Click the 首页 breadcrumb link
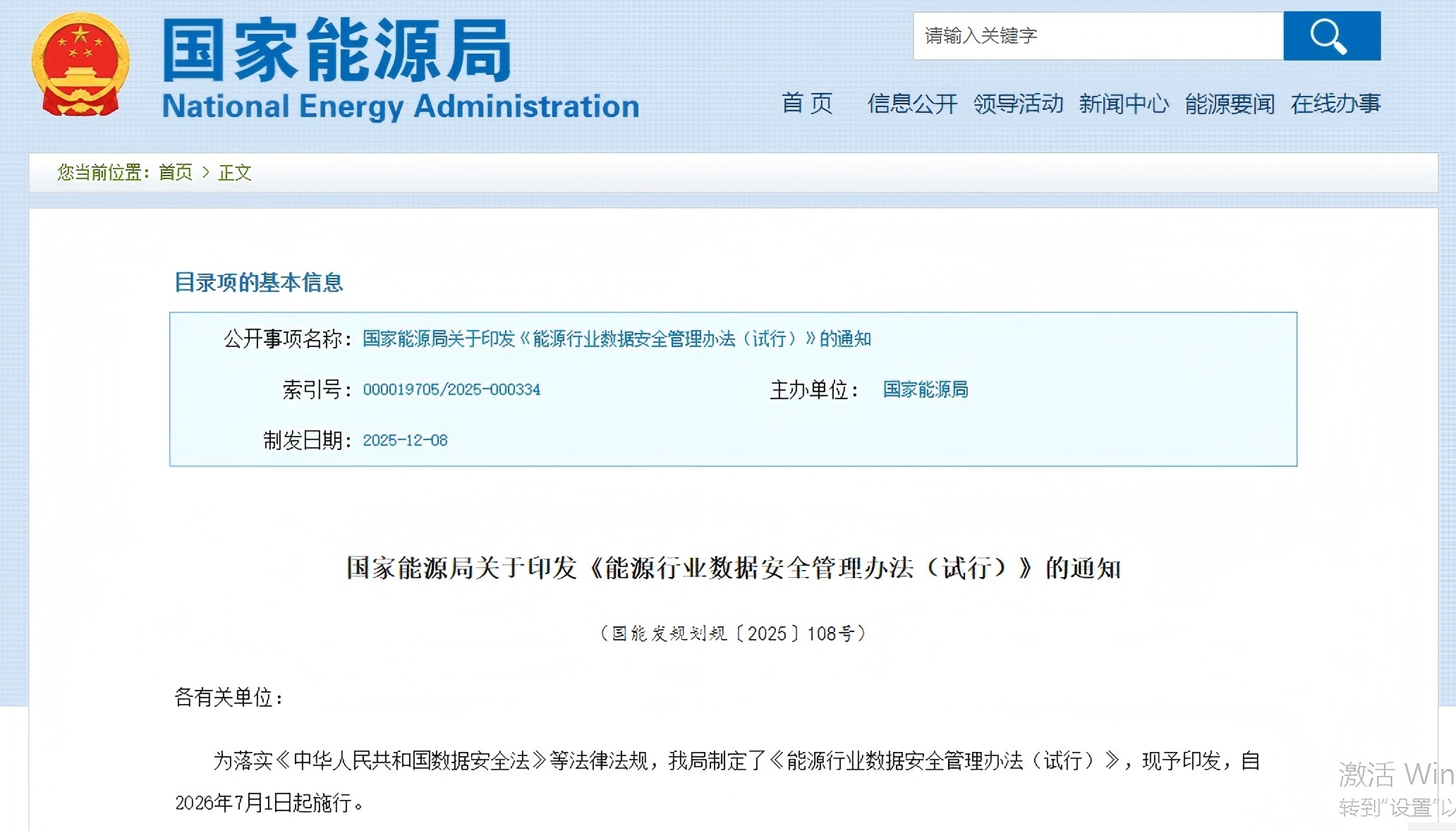The image size is (1456, 831). [x=175, y=172]
